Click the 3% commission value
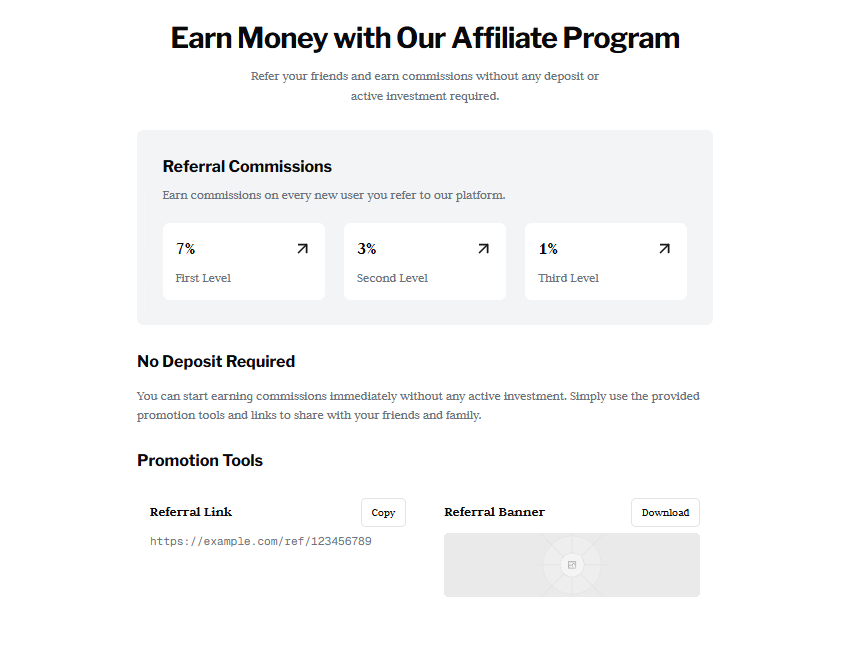This screenshot has height=647, width=858. [x=367, y=249]
